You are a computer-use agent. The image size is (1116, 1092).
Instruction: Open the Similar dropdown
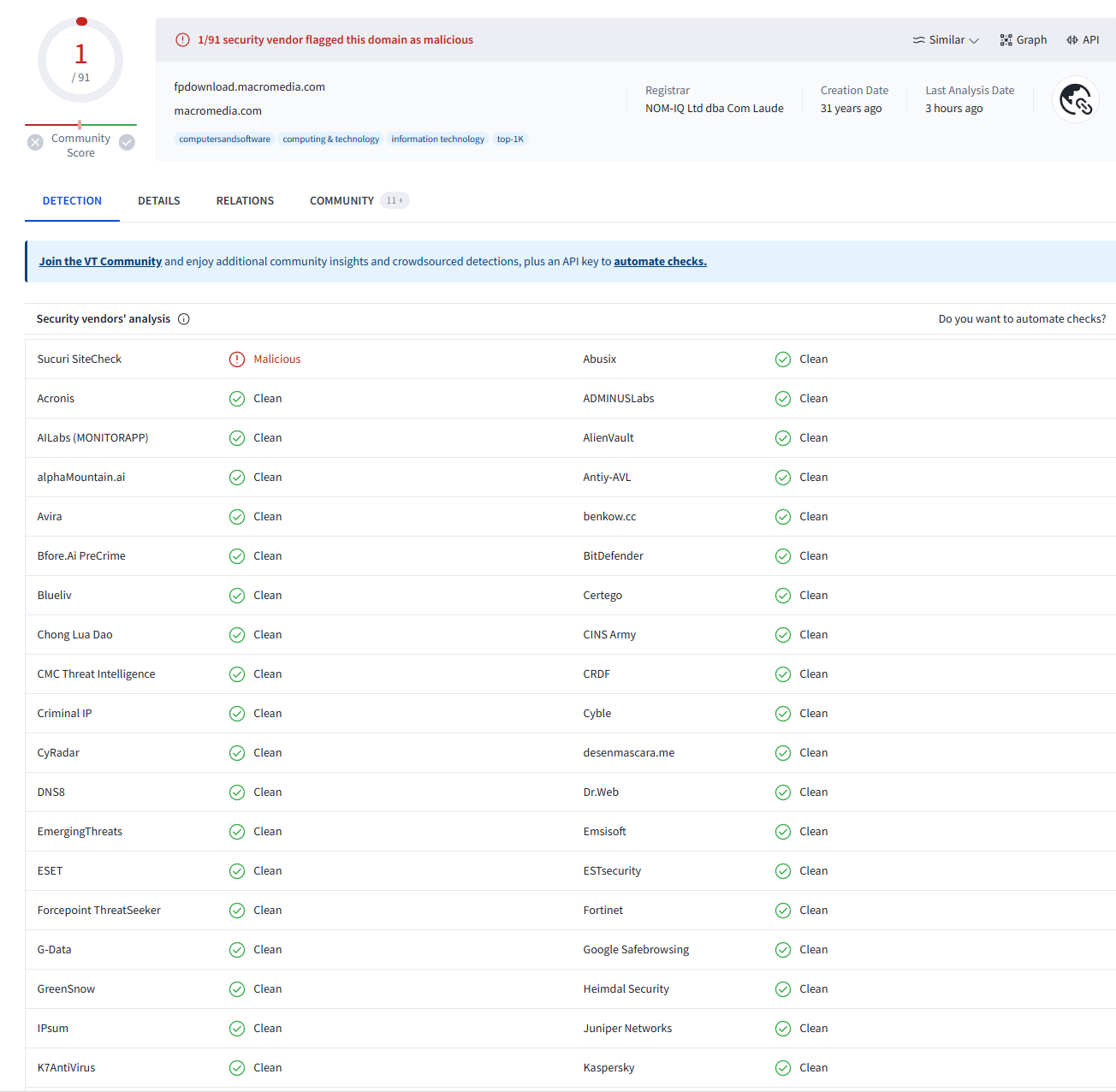click(x=945, y=40)
